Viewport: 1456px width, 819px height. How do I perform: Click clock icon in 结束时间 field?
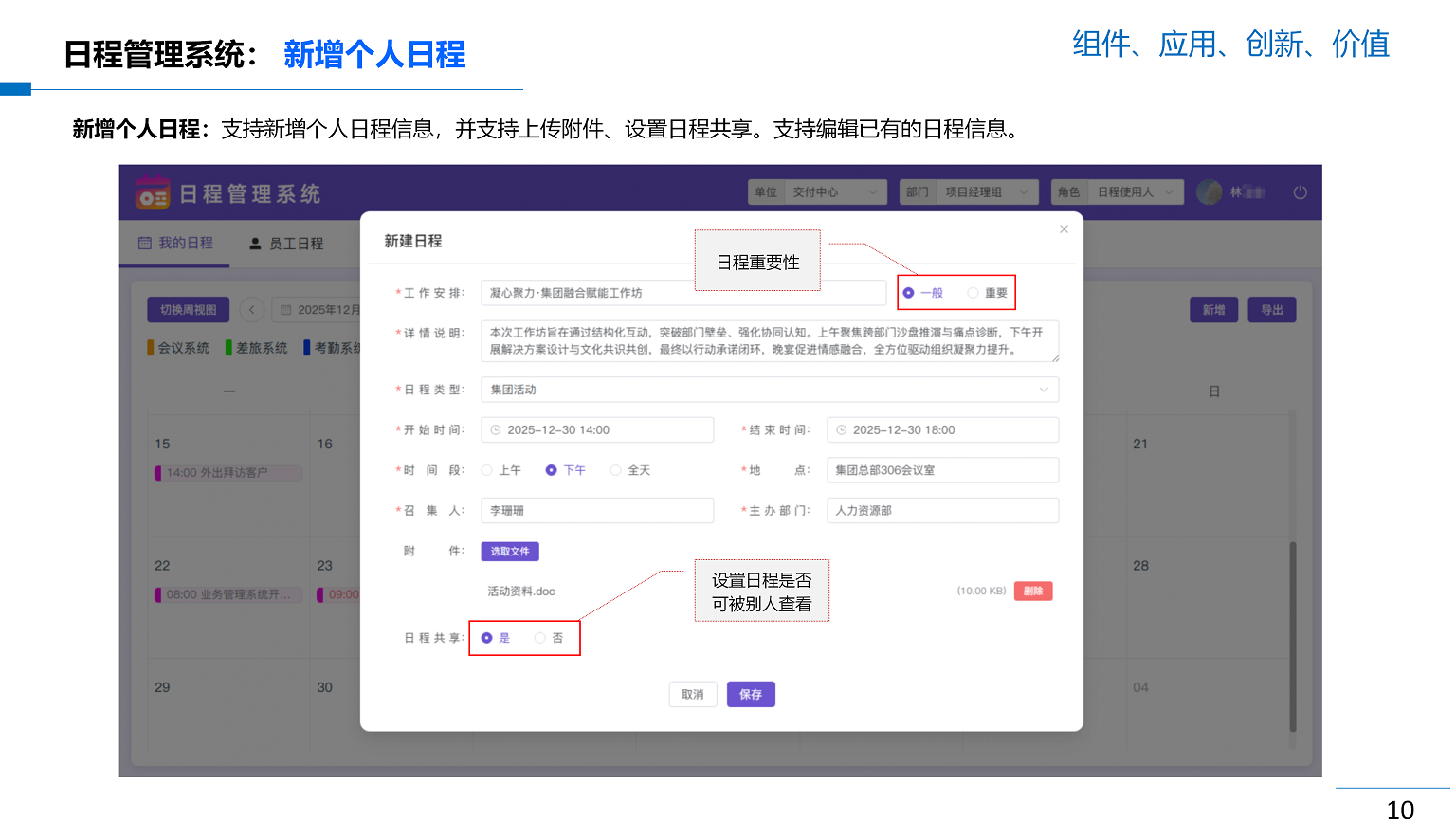pos(842,430)
